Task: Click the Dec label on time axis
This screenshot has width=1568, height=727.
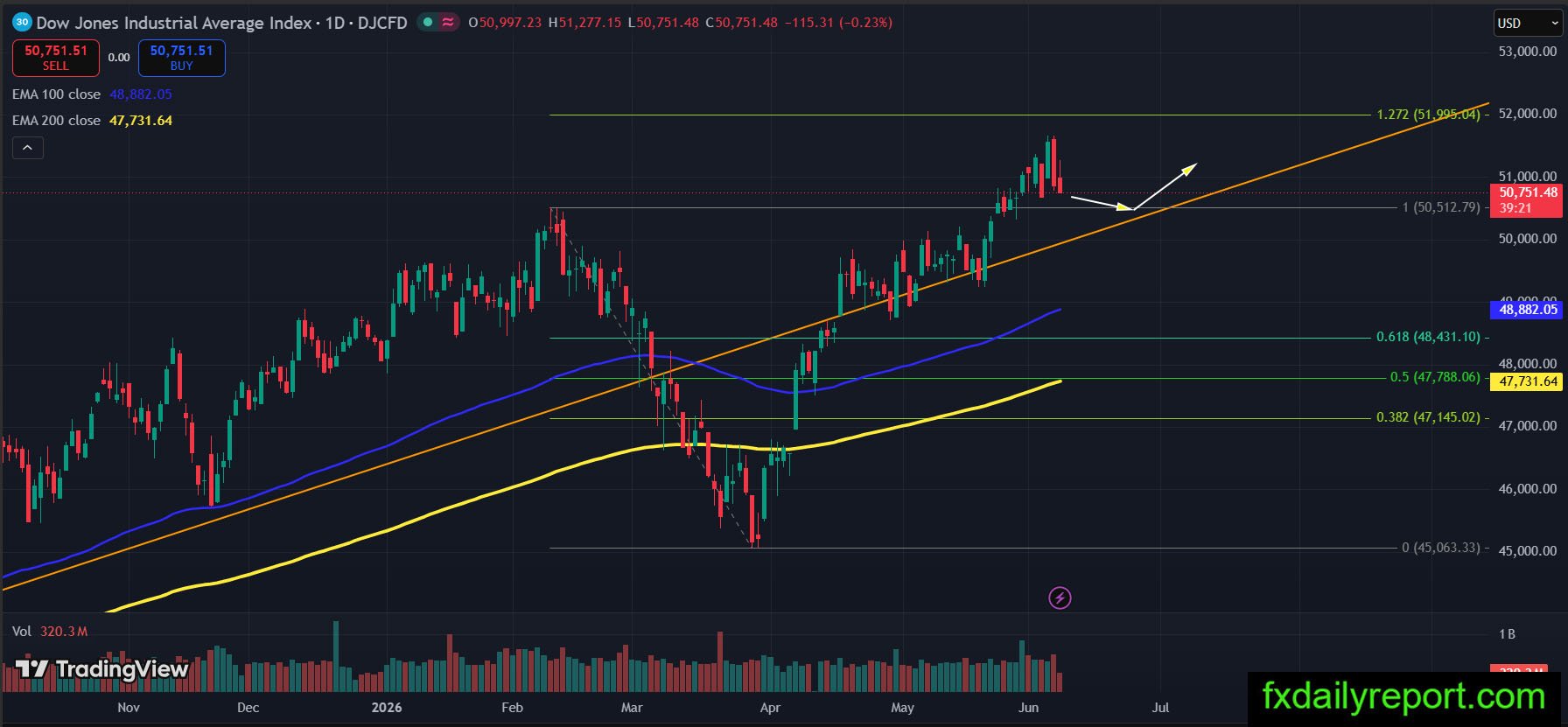Action: pyautogui.click(x=248, y=708)
